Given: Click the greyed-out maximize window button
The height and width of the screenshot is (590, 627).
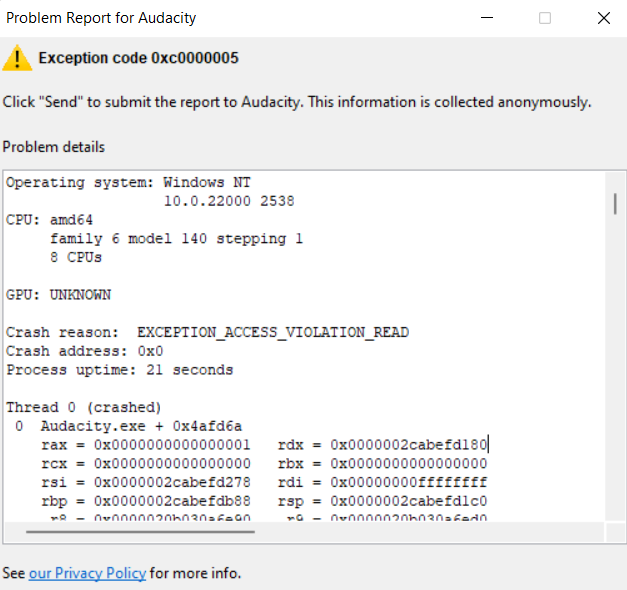Looking at the screenshot, I should point(545,18).
